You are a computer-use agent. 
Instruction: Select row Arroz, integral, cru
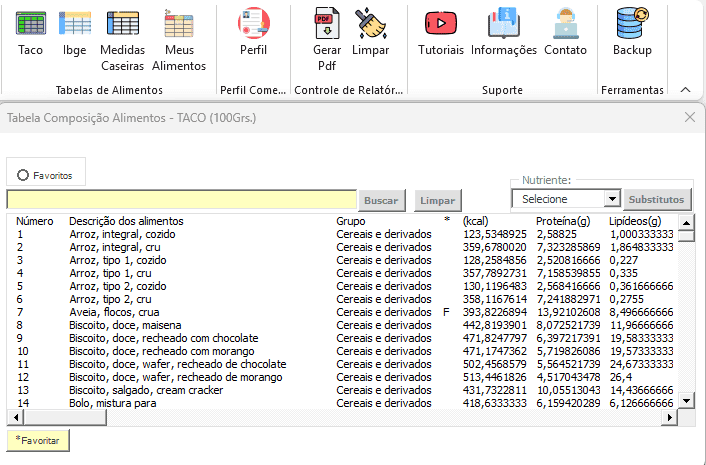coord(342,247)
